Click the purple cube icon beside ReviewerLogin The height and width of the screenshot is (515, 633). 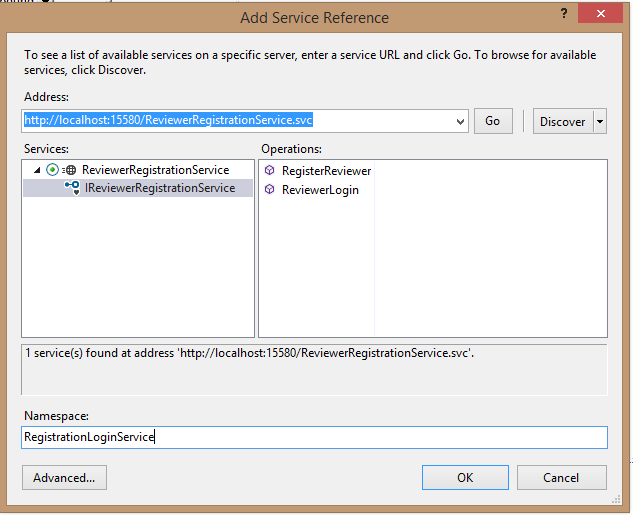tap(269, 189)
